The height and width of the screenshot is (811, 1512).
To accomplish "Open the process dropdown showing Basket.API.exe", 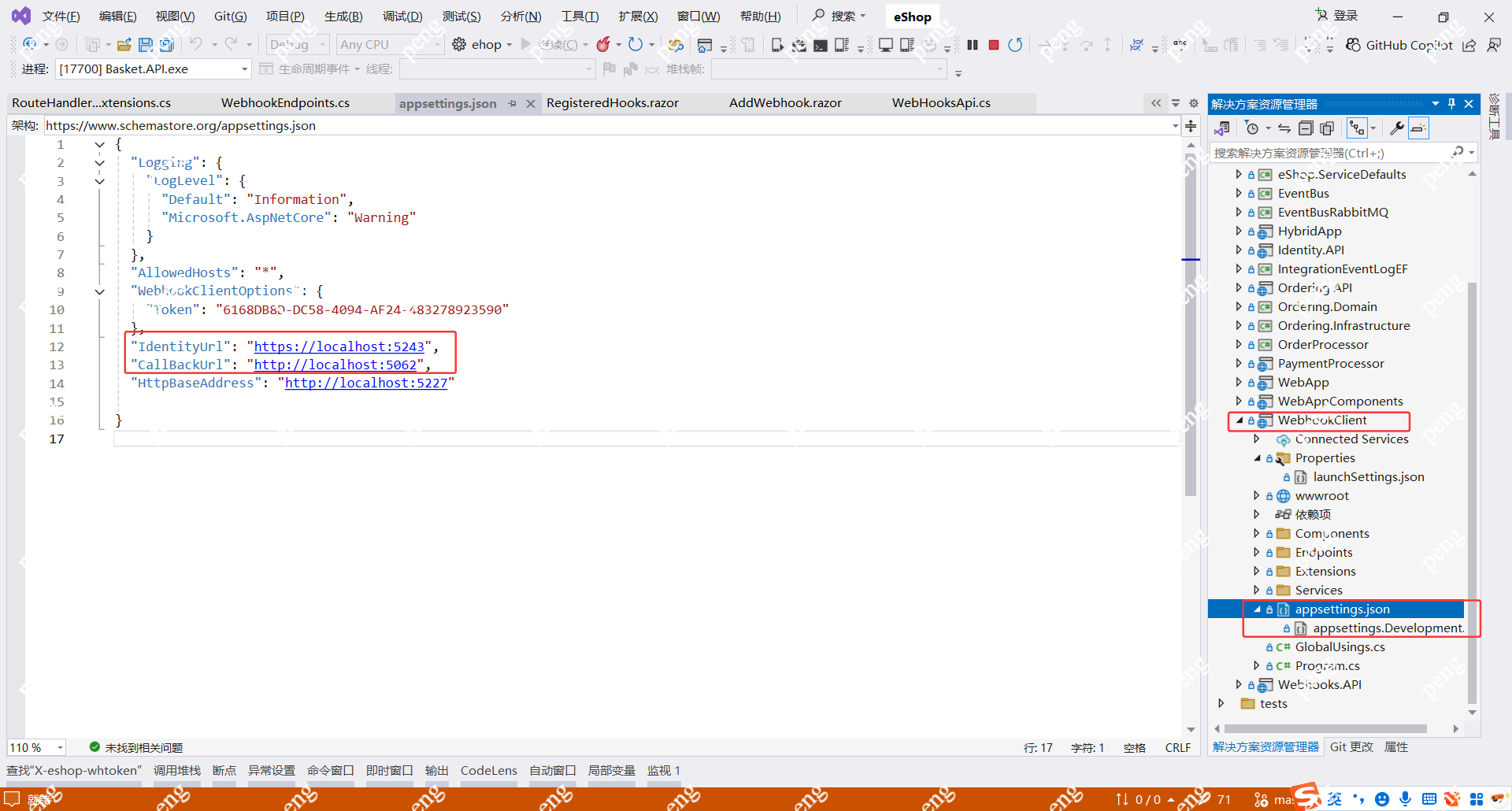I will click(154, 69).
